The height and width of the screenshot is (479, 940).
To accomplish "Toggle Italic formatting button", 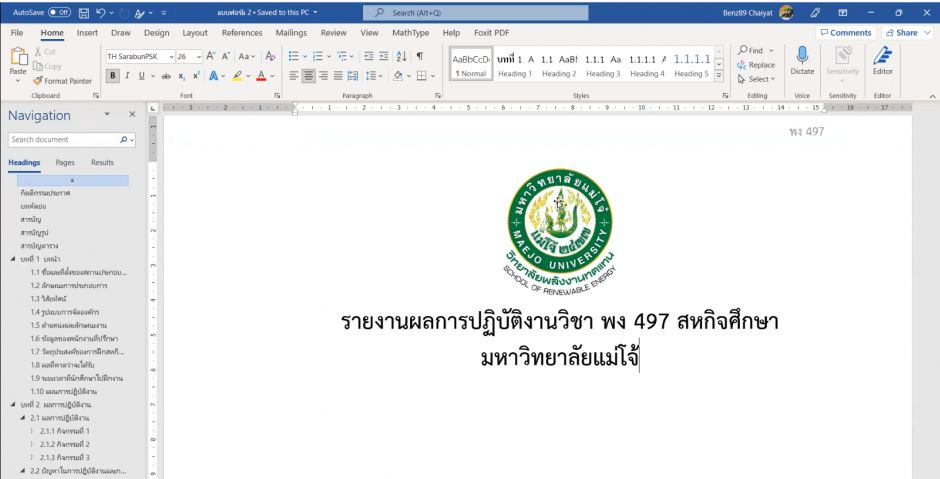I will click(x=127, y=76).
